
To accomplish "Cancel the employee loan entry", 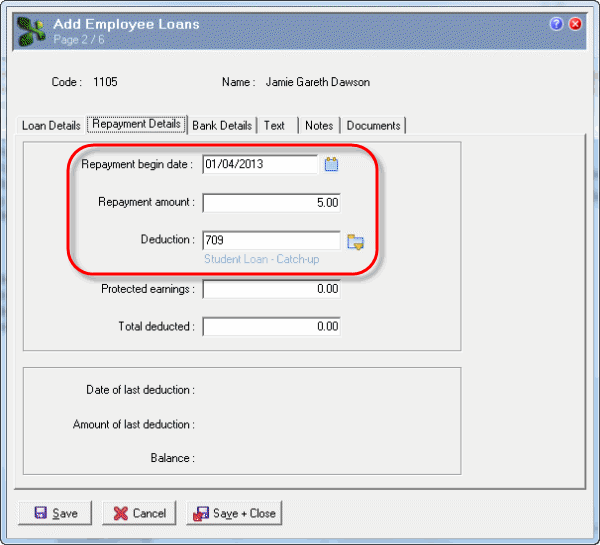I will tap(139, 513).
